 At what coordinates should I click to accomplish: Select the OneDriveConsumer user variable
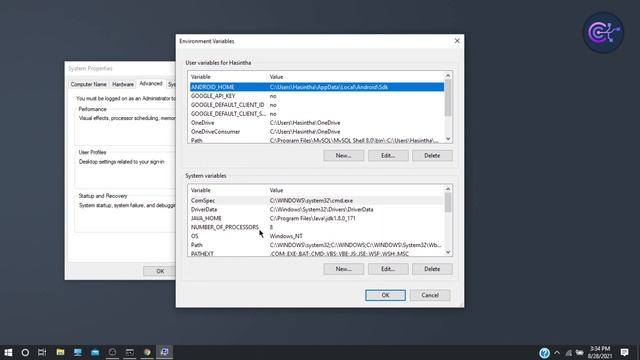317,132
